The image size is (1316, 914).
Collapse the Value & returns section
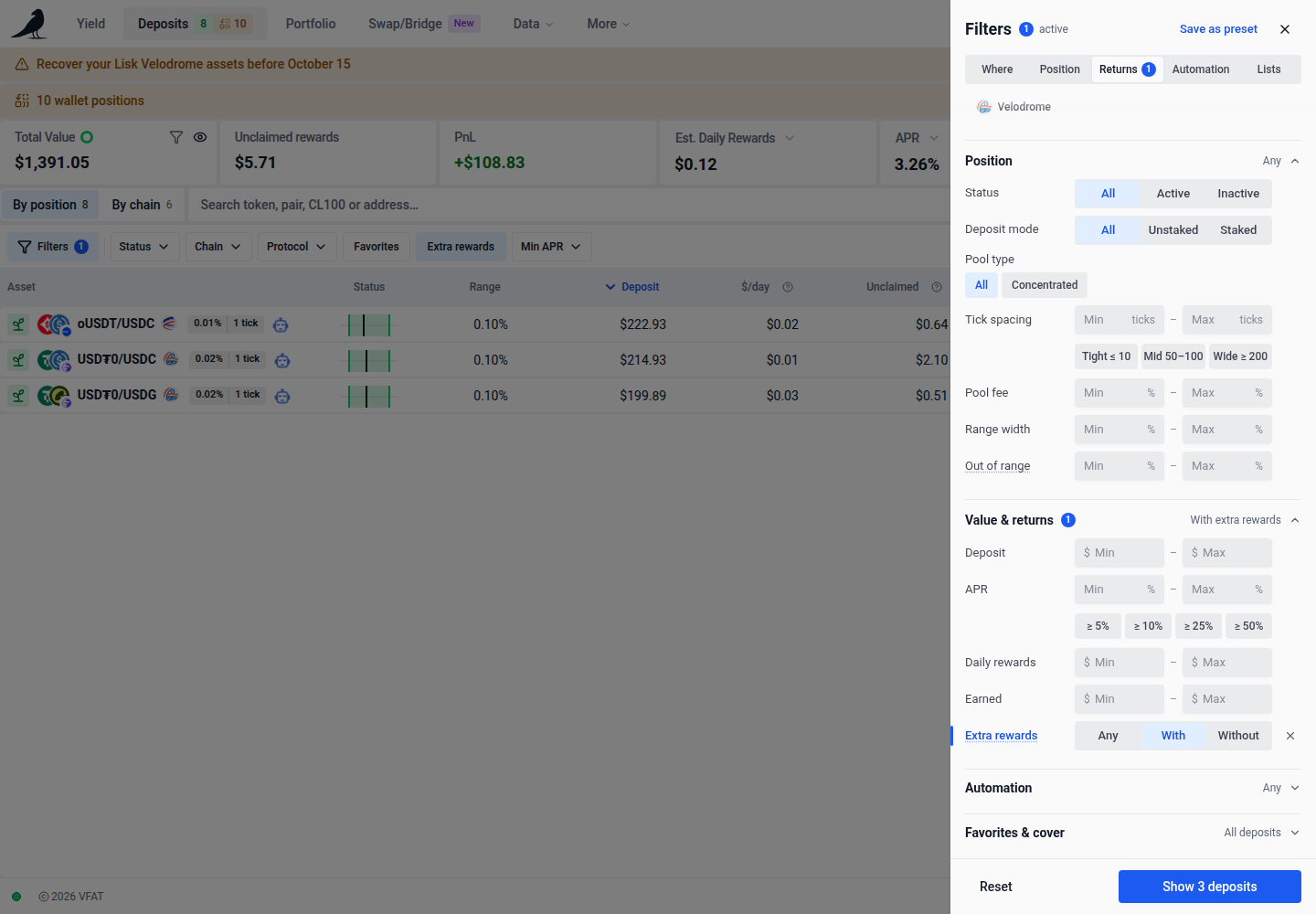1295,520
